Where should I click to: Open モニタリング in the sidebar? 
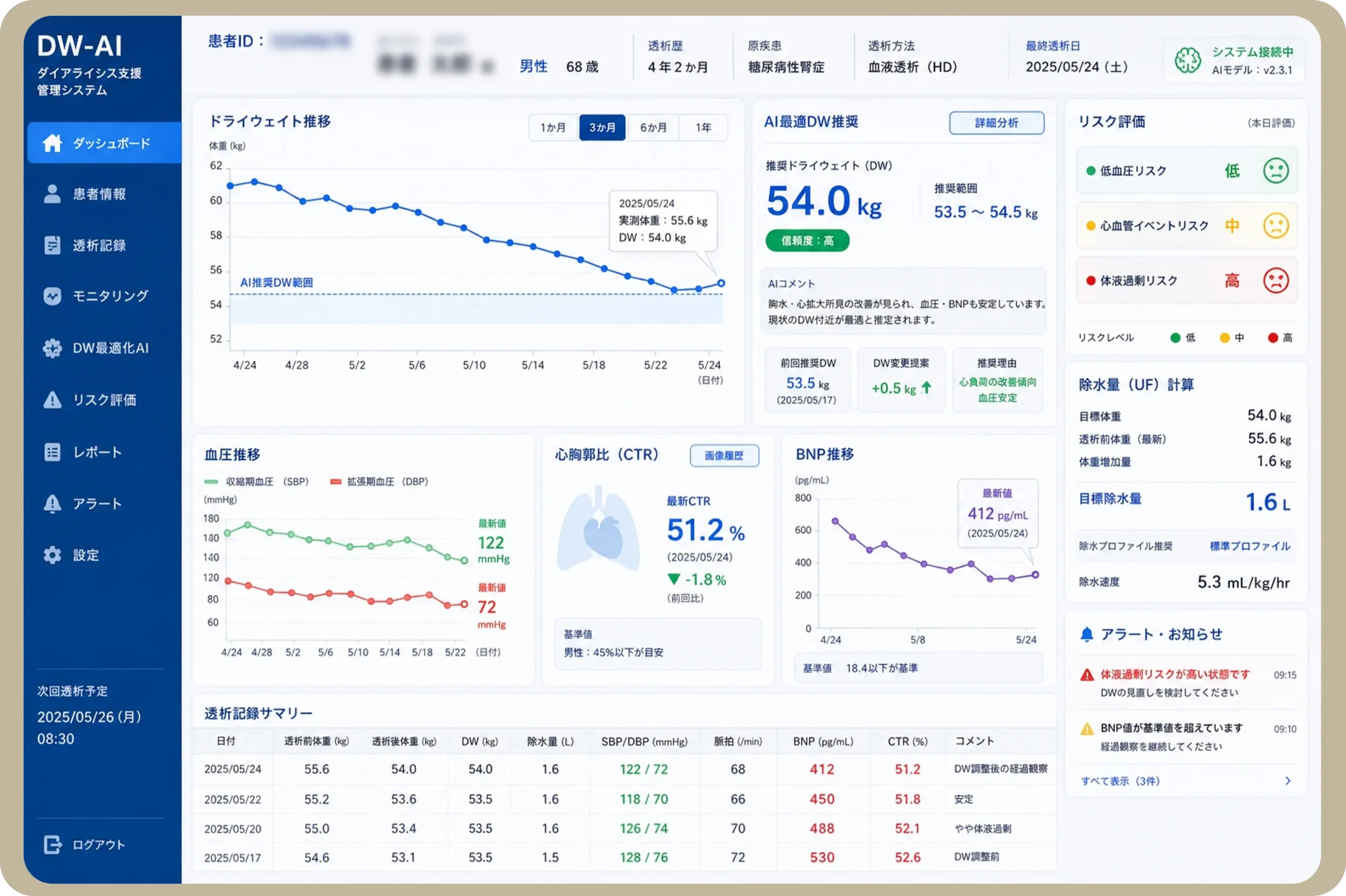pos(105,296)
